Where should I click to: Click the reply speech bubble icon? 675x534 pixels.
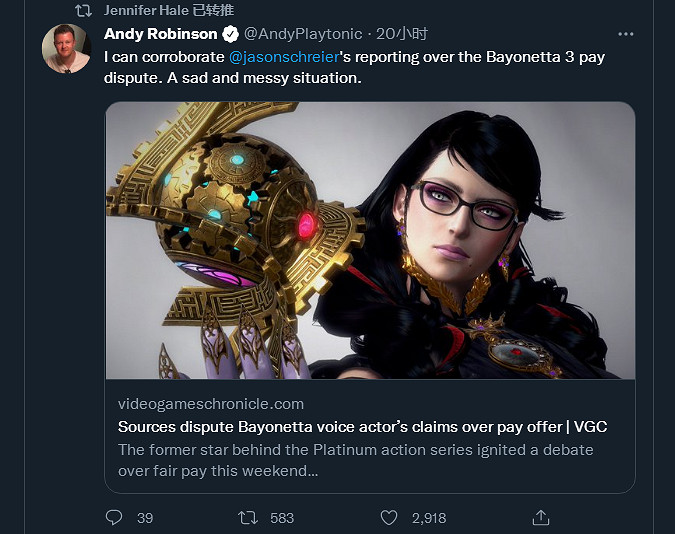[114, 517]
